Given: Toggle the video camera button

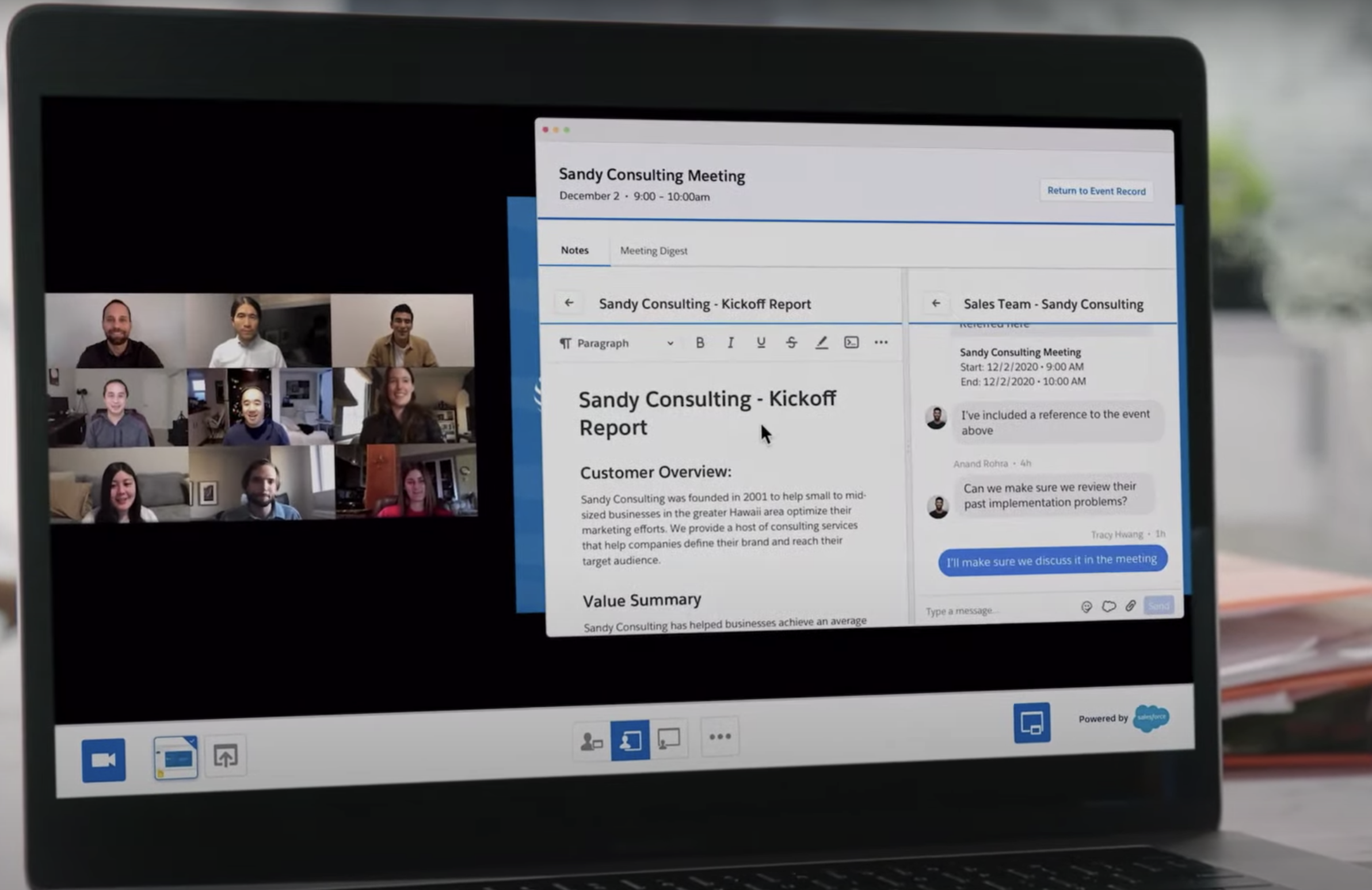Looking at the screenshot, I should [x=104, y=760].
